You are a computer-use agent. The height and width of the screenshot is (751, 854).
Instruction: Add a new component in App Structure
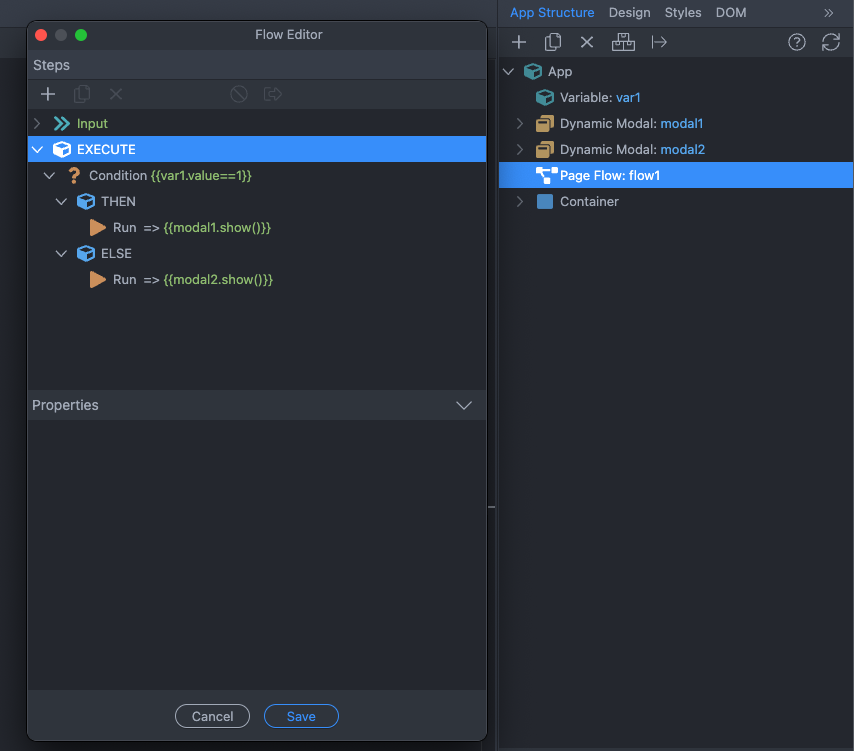pyautogui.click(x=519, y=42)
